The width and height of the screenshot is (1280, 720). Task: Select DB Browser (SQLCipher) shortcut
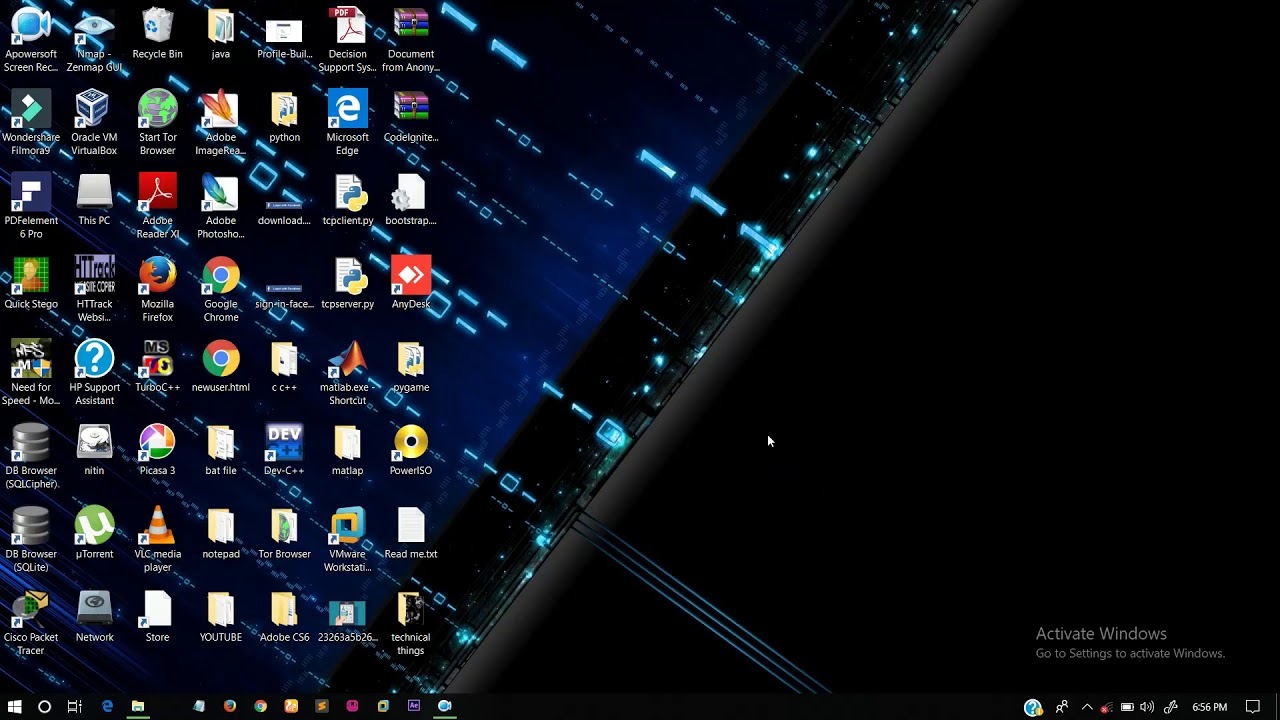click(x=31, y=456)
